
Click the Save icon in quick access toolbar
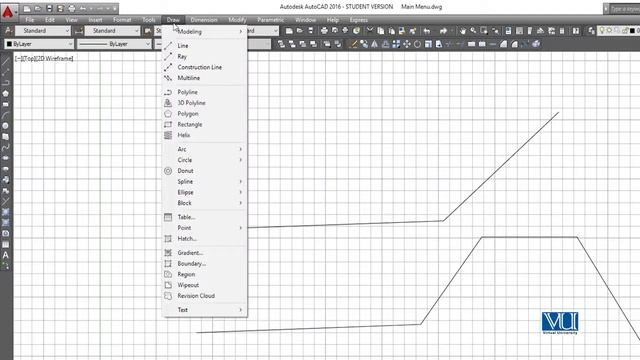click(x=49, y=8)
